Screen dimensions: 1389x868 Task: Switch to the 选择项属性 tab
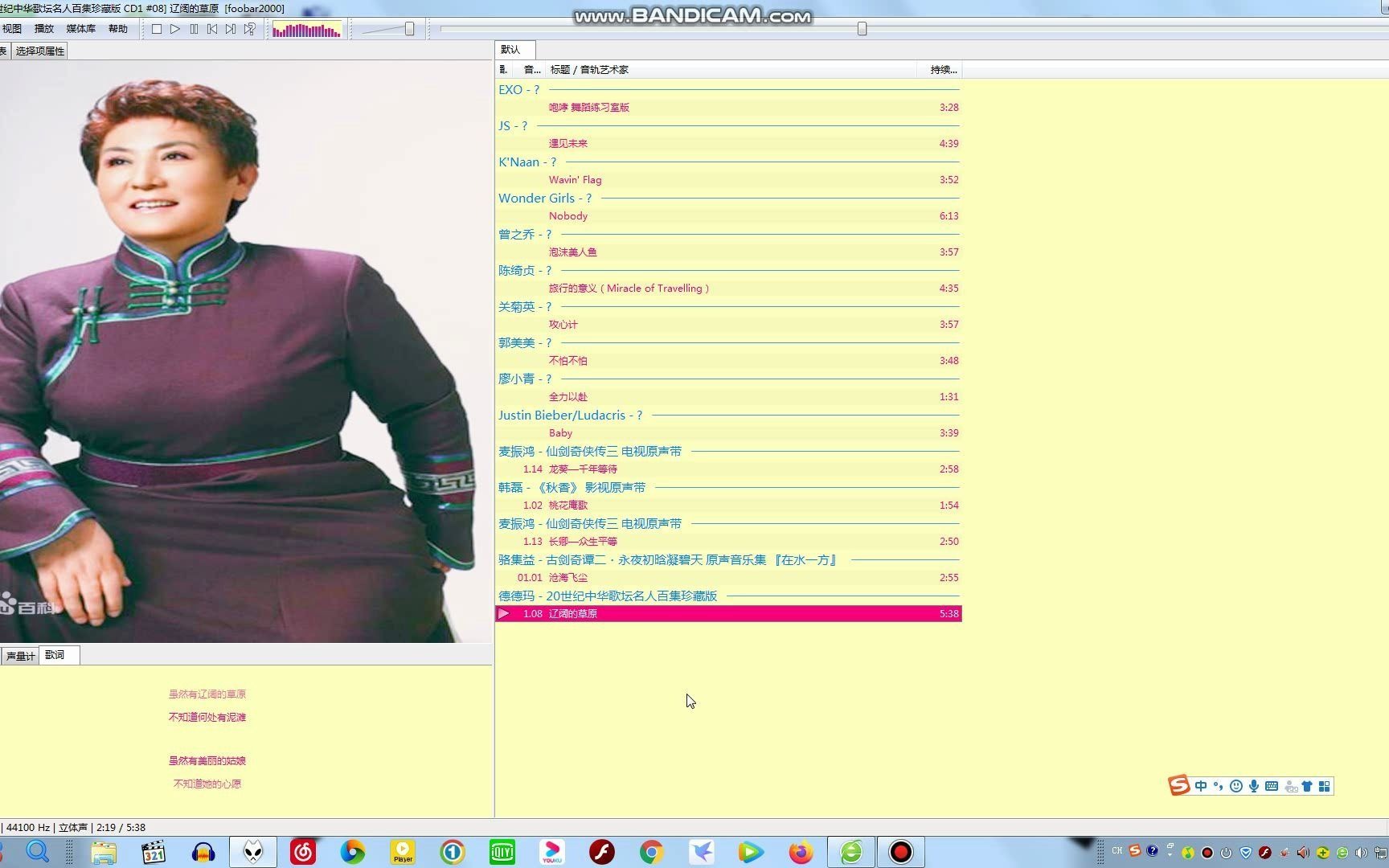(40, 51)
